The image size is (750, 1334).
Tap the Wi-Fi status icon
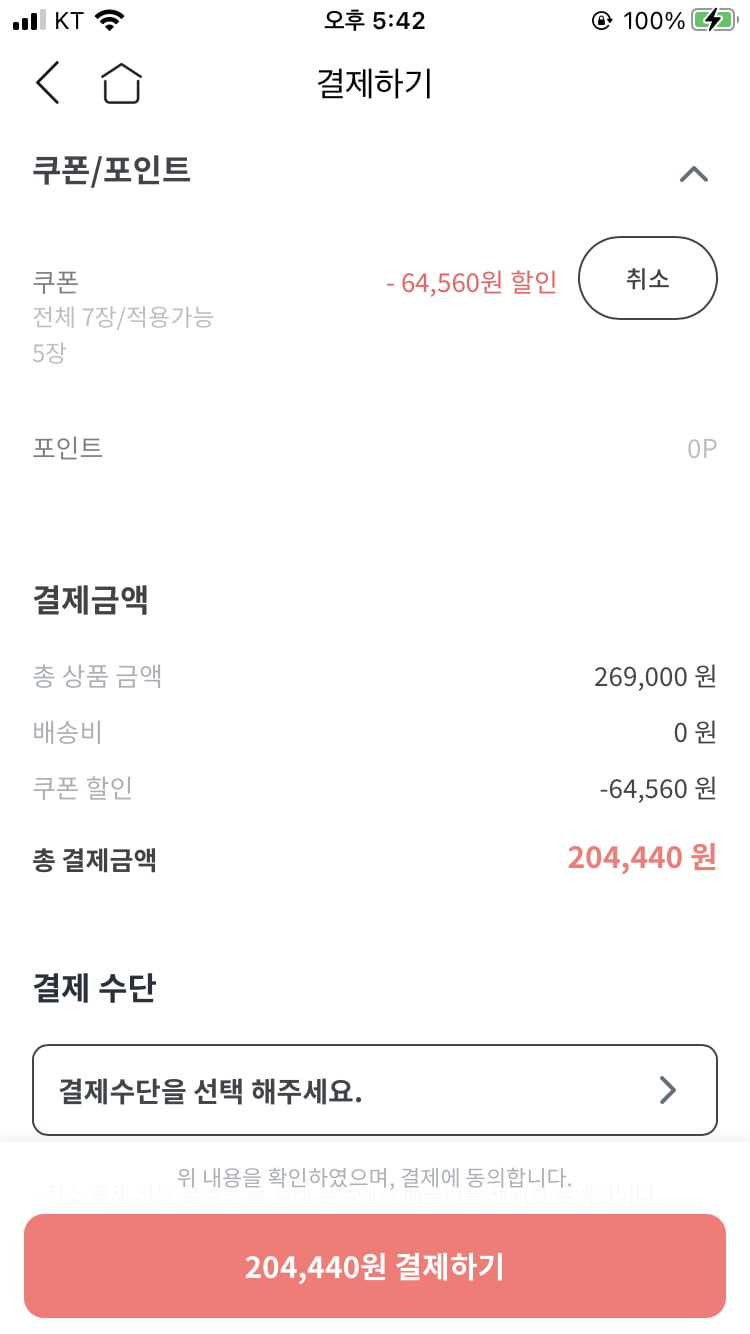[x=111, y=20]
